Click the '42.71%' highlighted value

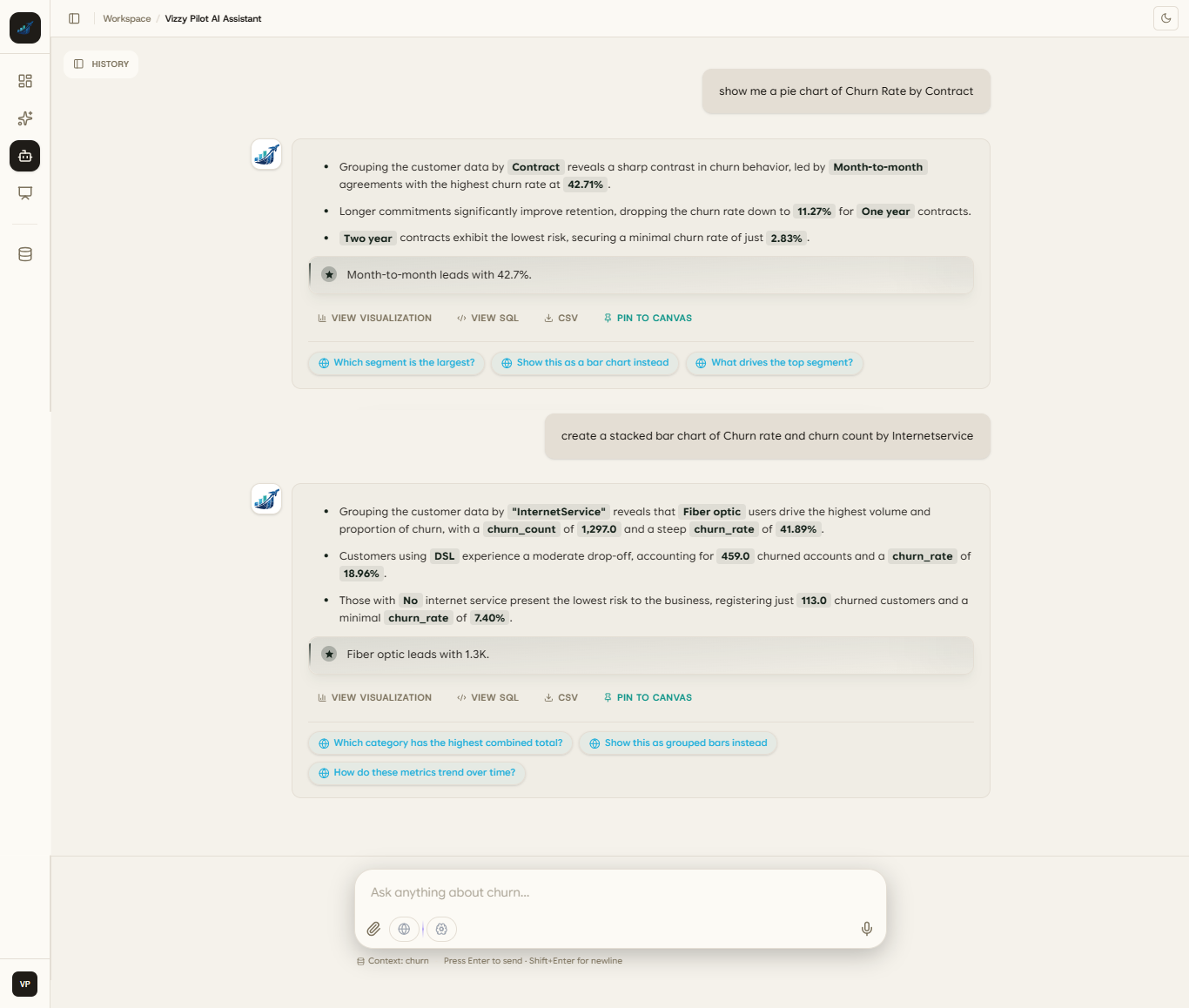586,185
